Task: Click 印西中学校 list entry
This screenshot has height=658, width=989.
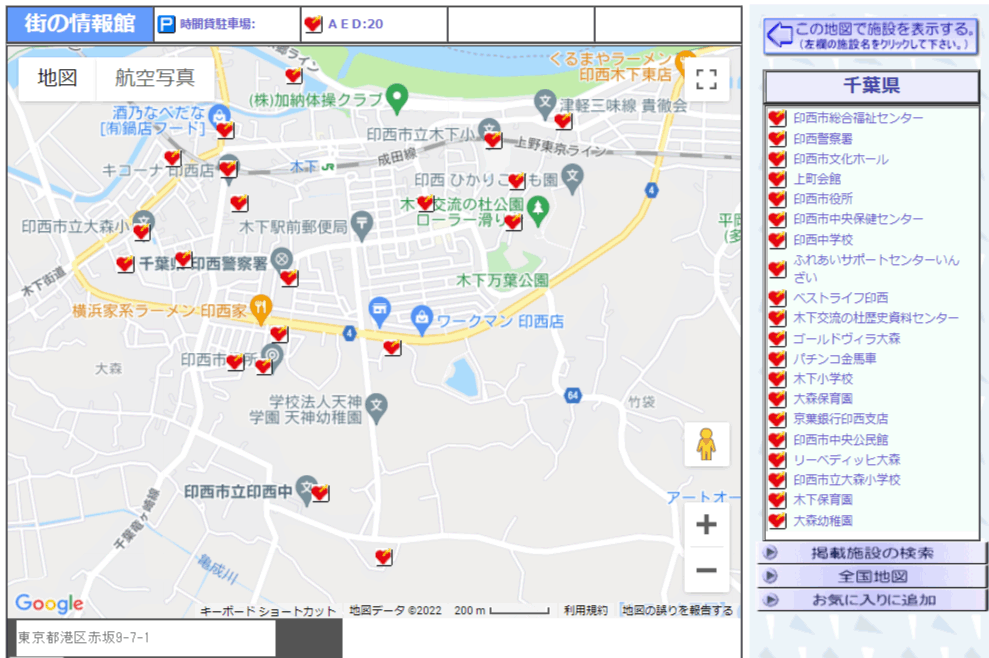Action: 822,240
